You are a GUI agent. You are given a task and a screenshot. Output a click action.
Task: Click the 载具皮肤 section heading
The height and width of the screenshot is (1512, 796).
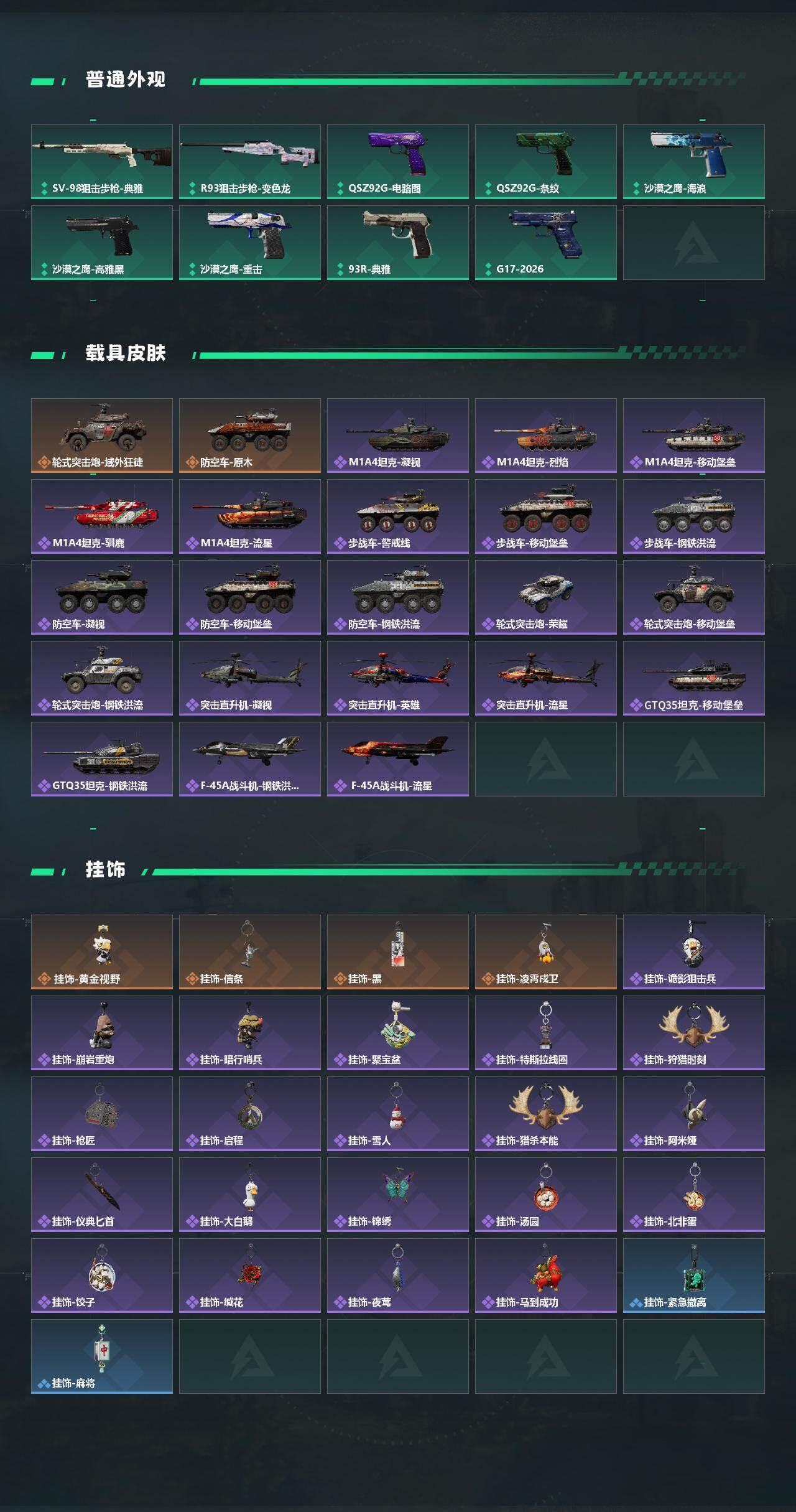pyautogui.click(x=126, y=353)
